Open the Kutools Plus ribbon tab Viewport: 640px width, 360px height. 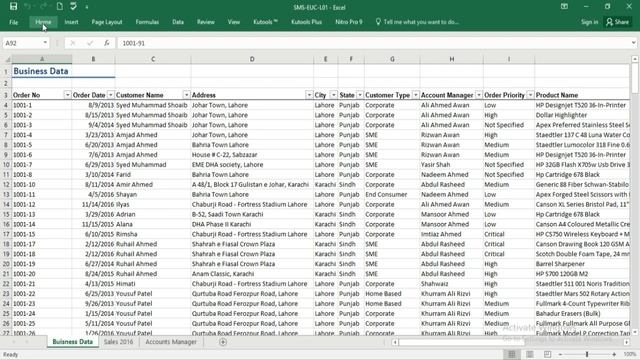point(306,22)
